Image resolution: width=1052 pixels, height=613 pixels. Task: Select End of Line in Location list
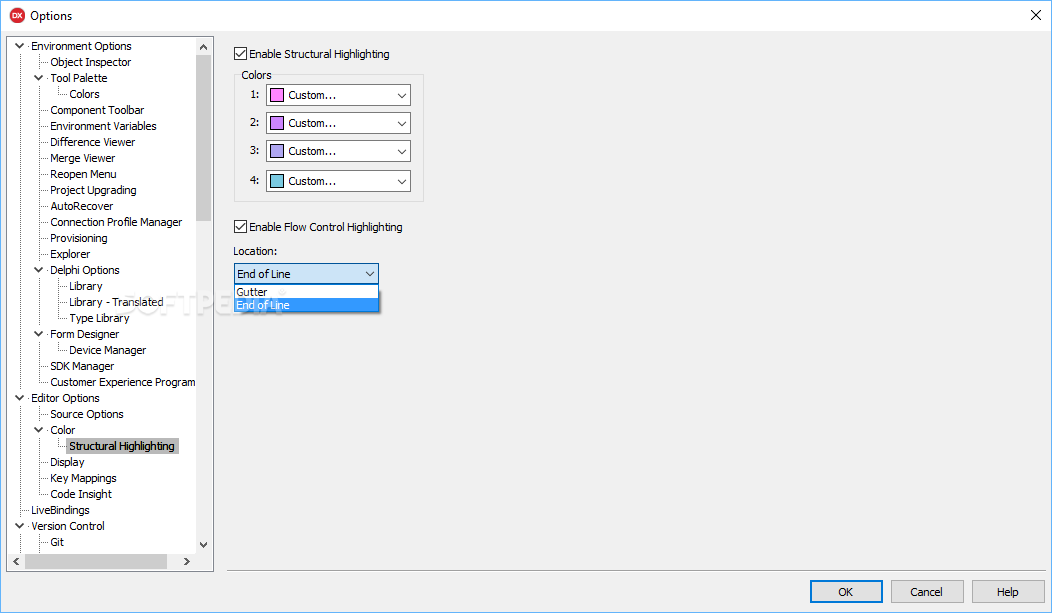point(306,305)
